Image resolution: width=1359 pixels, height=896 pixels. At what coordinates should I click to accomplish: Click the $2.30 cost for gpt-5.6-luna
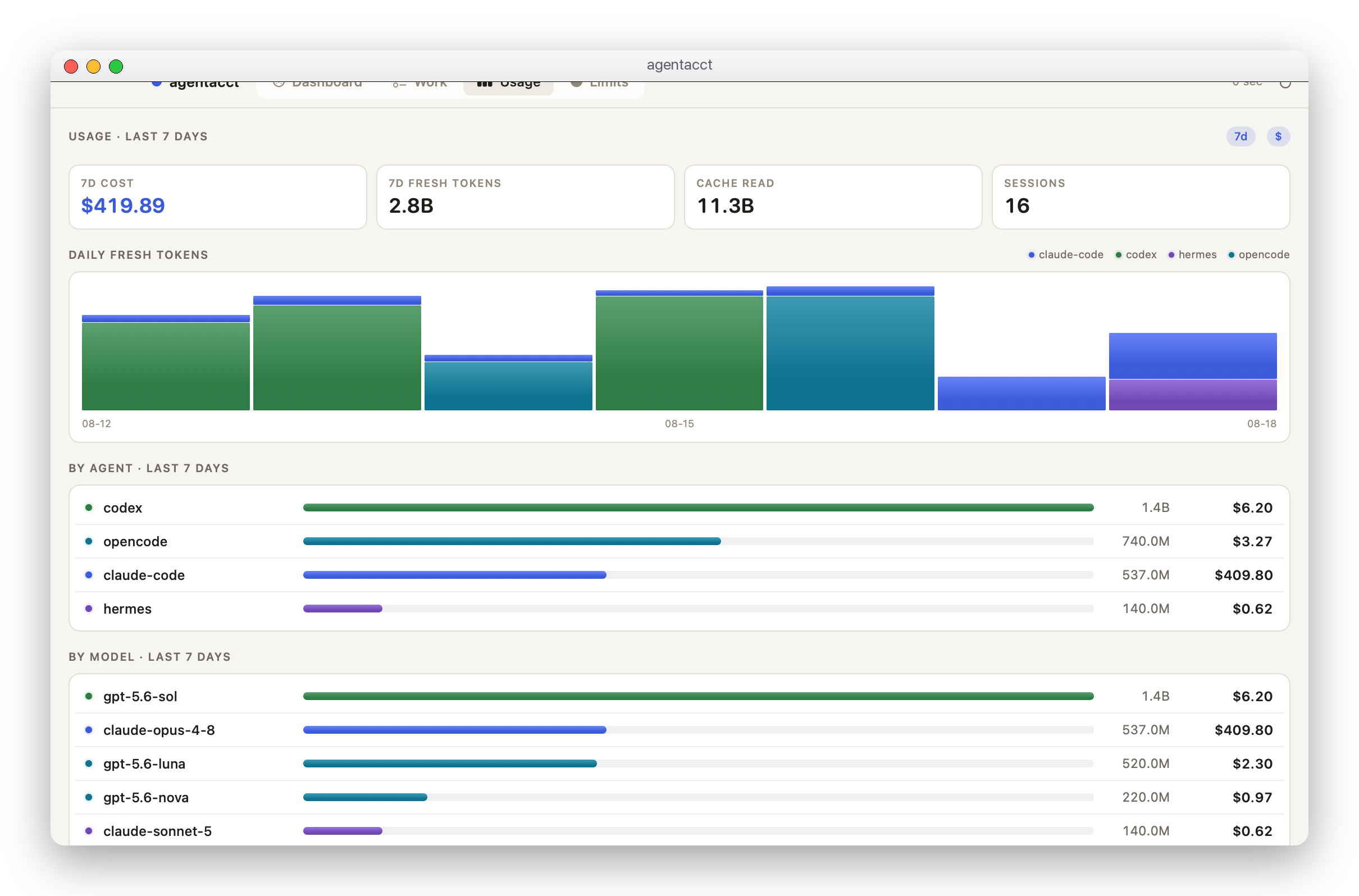click(1252, 764)
